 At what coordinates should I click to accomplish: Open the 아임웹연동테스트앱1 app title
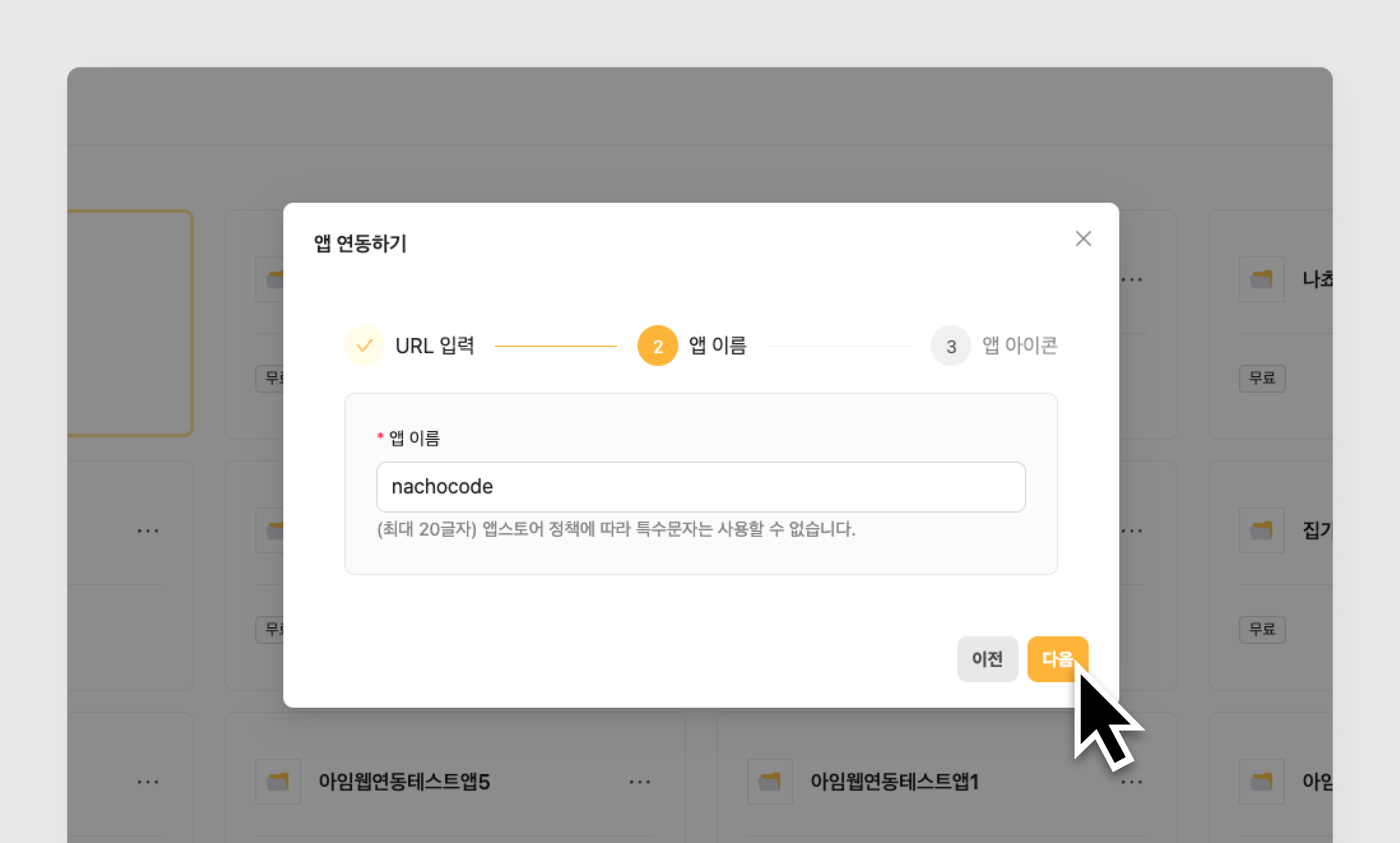click(894, 782)
